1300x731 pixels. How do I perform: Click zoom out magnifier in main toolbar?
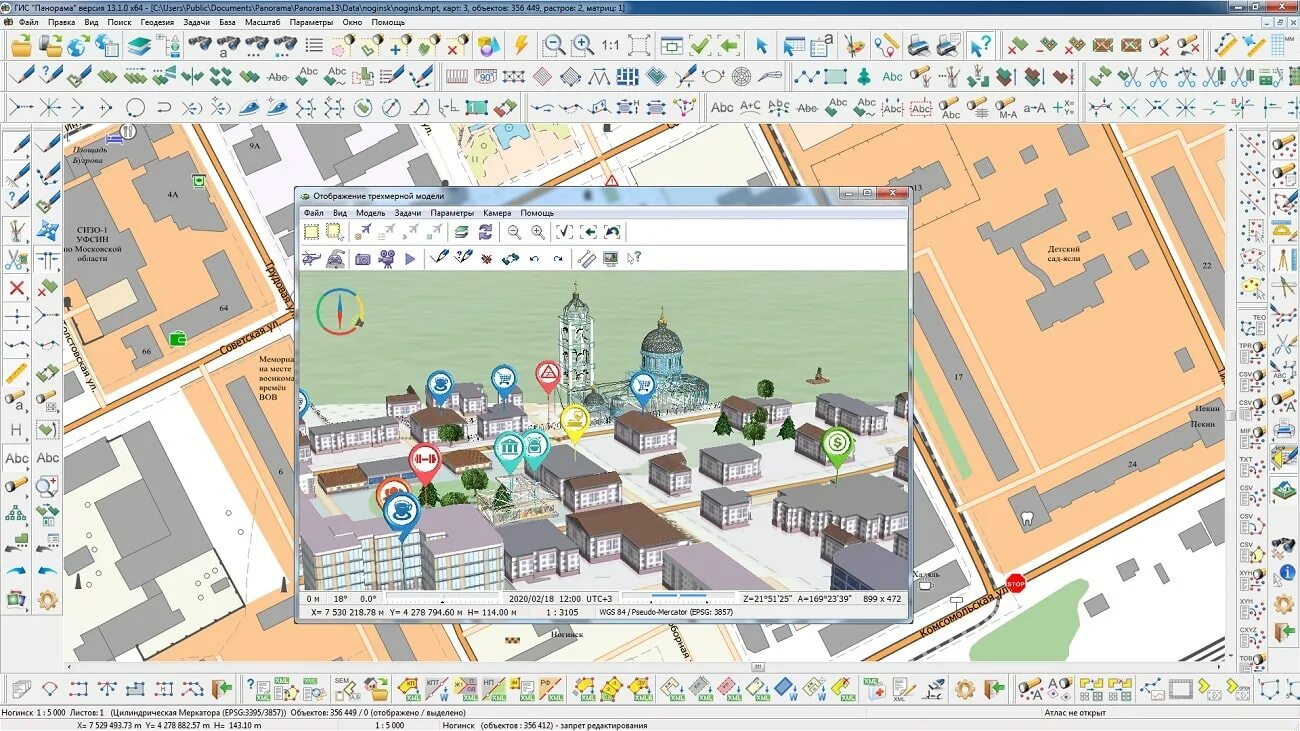[553, 45]
